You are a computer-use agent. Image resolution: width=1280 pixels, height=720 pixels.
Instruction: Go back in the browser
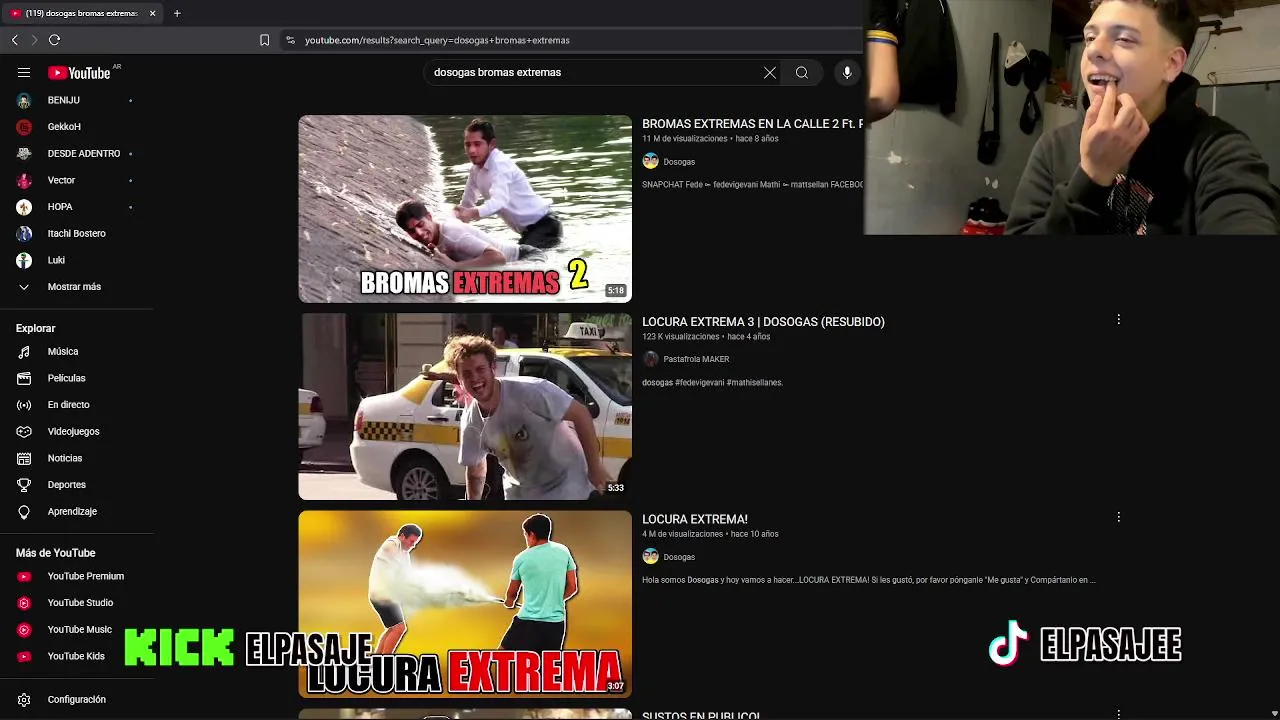click(x=14, y=40)
